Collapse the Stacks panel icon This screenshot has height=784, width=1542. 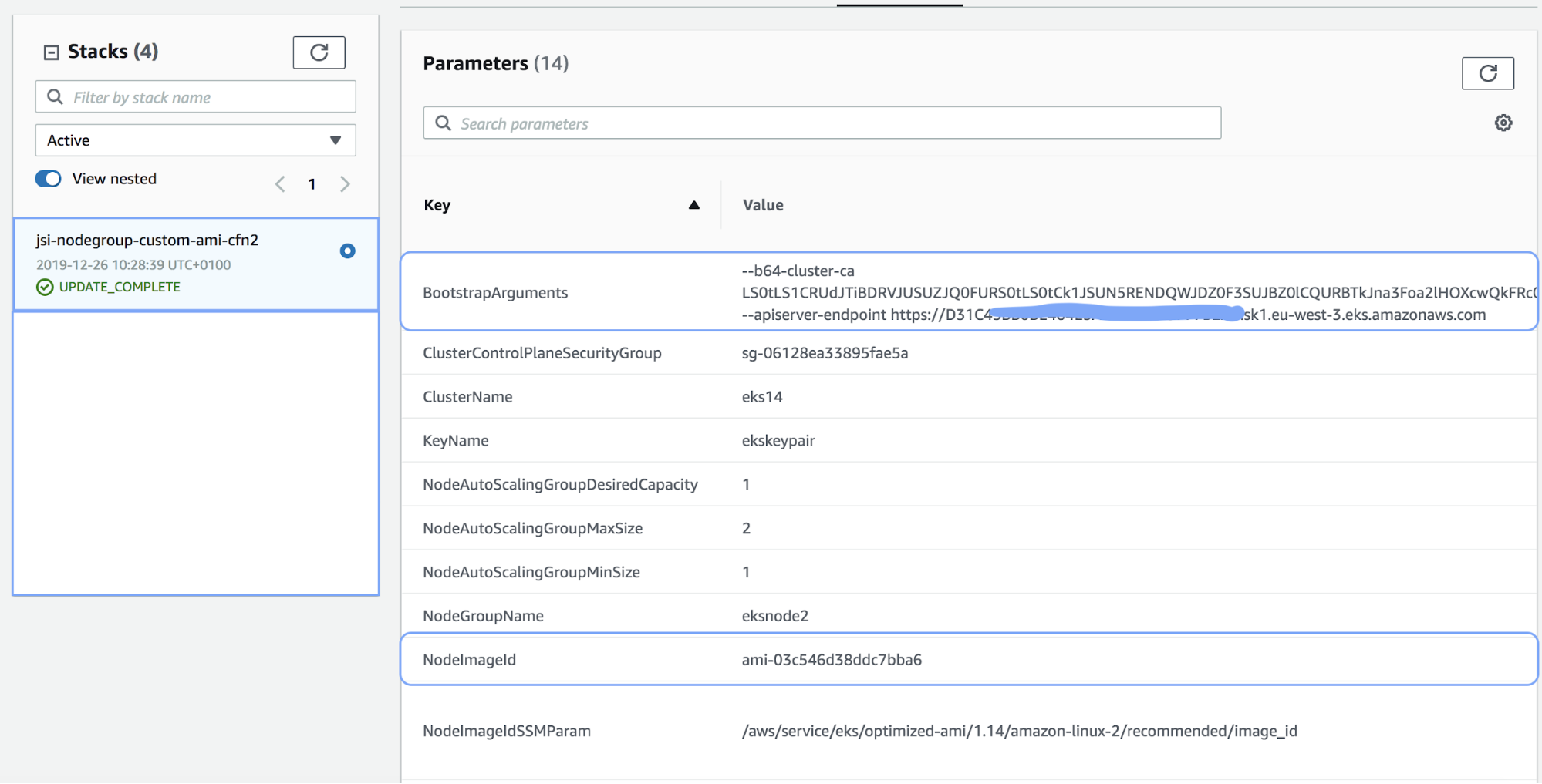tap(52, 52)
